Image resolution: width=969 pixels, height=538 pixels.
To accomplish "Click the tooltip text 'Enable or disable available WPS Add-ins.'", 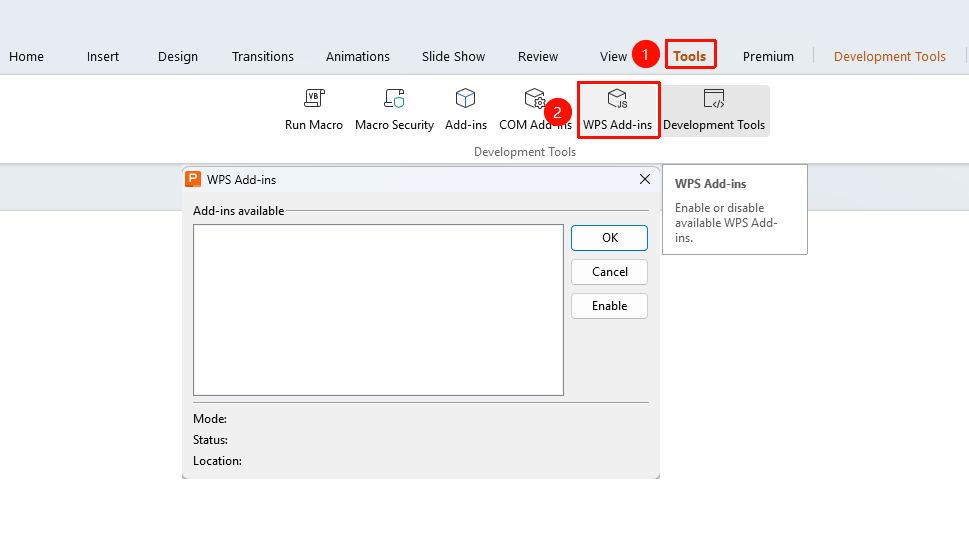I will pos(726,223).
